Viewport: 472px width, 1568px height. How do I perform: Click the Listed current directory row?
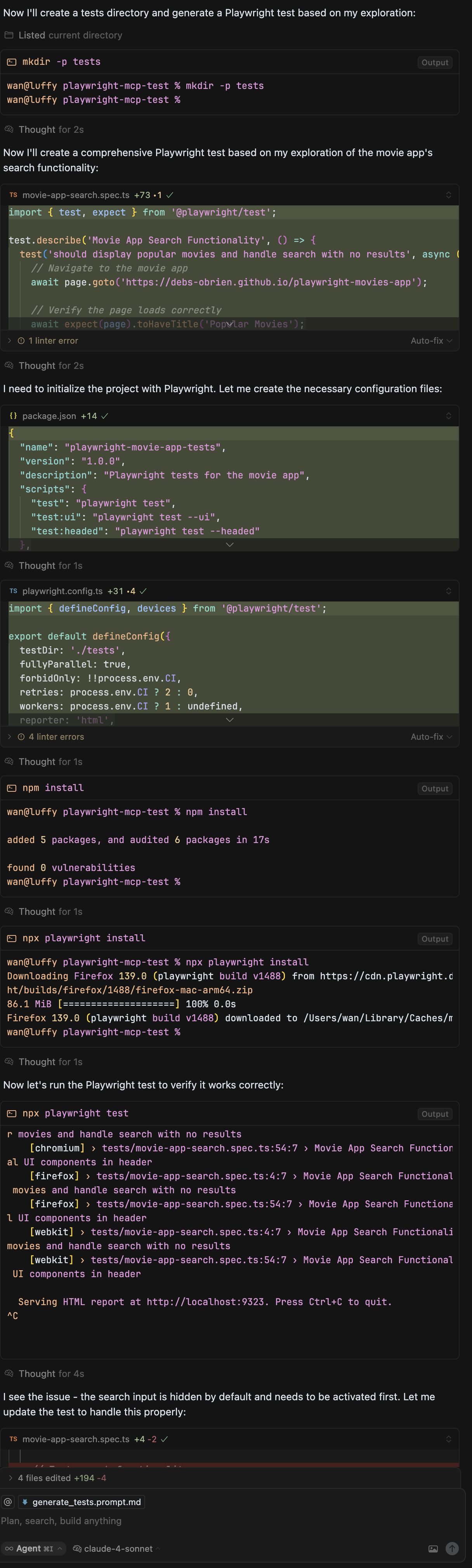pyautogui.click(x=63, y=35)
